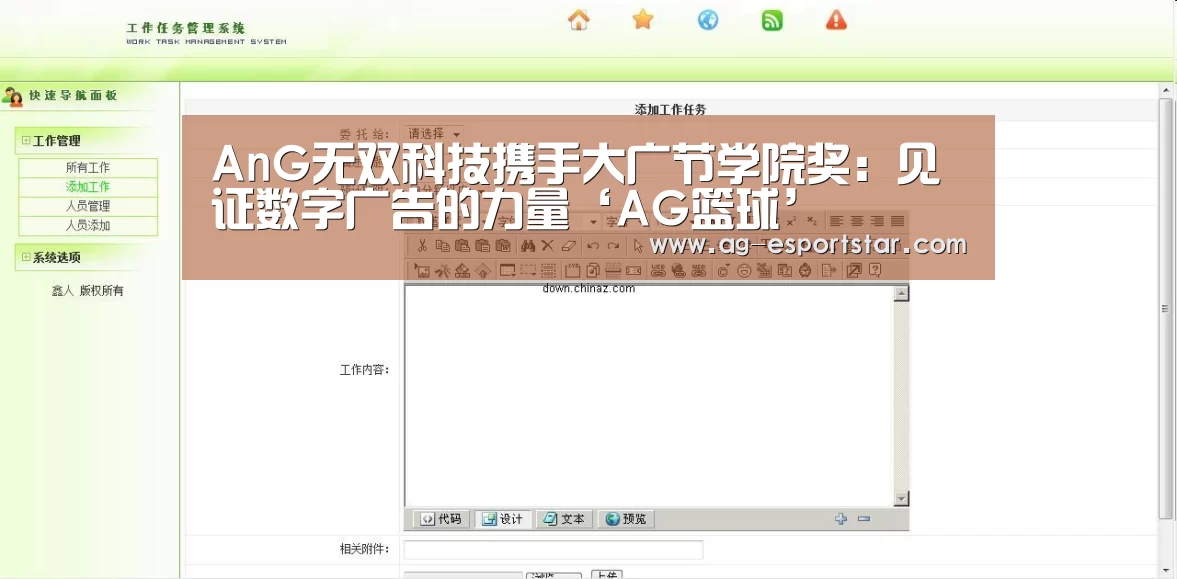
Task: Click the 工作任务管理系统 logo title
Action: [x=185, y=29]
